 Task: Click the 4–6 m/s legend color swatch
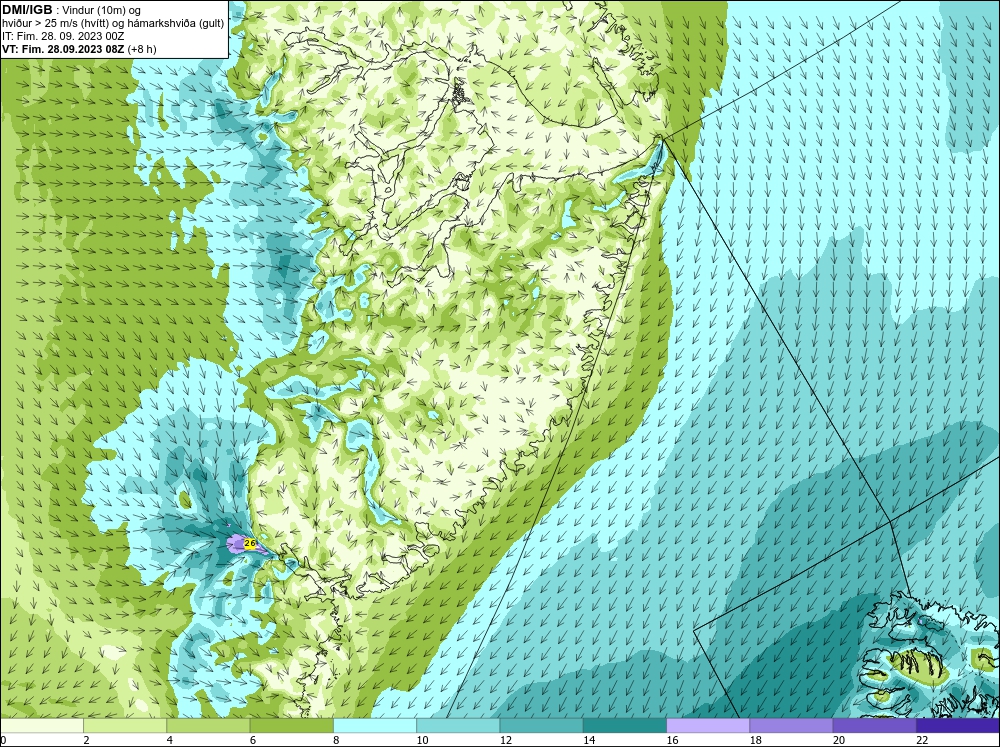pos(208,726)
